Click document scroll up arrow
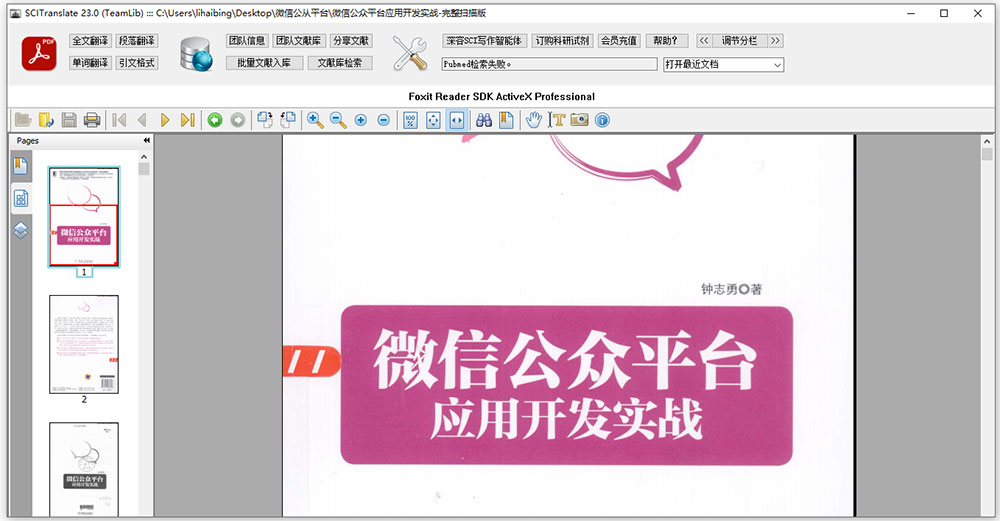The image size is (1000, 521). tap(987, 142)
